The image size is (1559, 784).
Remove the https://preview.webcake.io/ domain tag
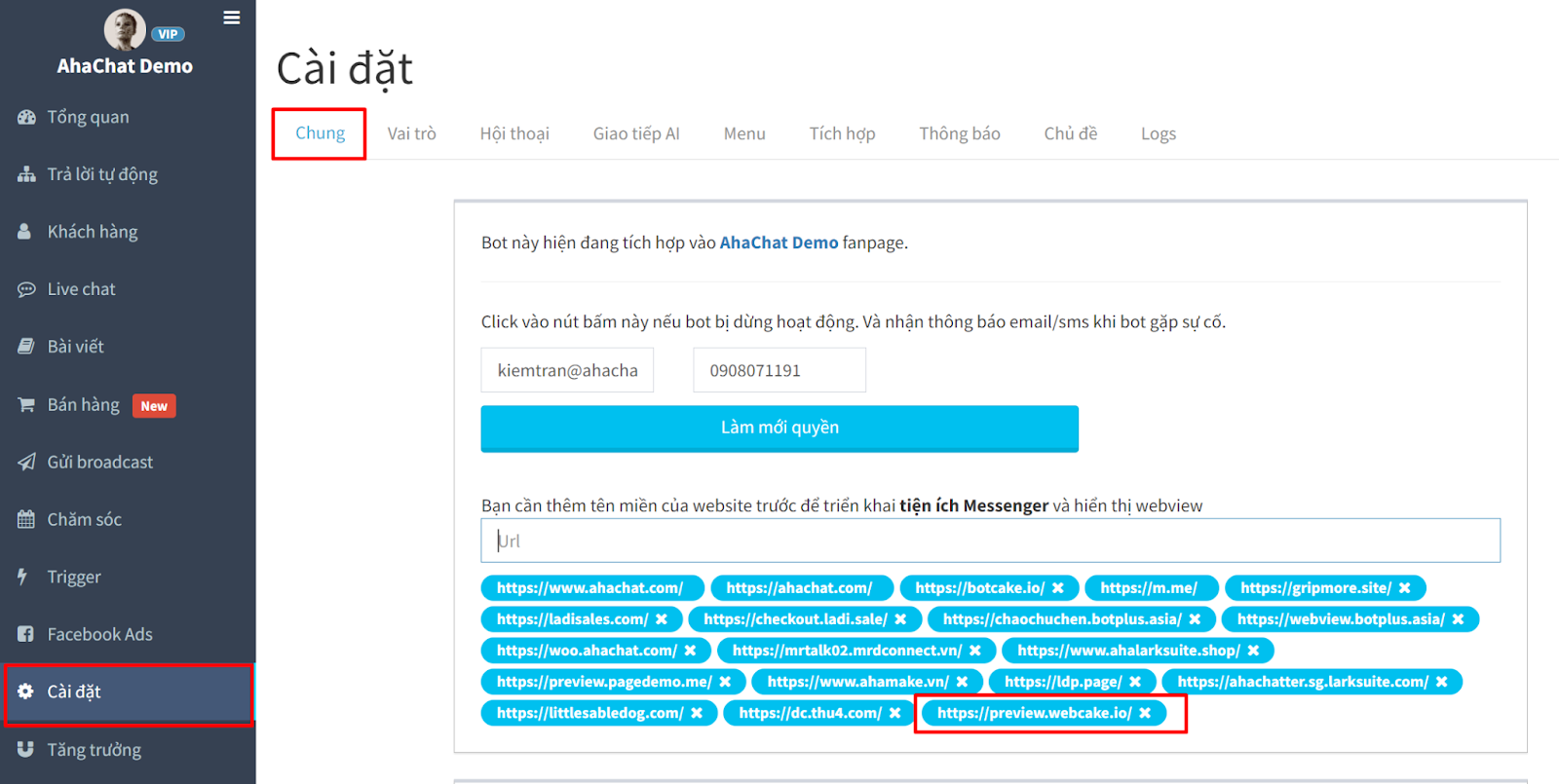coord(1146,713)
